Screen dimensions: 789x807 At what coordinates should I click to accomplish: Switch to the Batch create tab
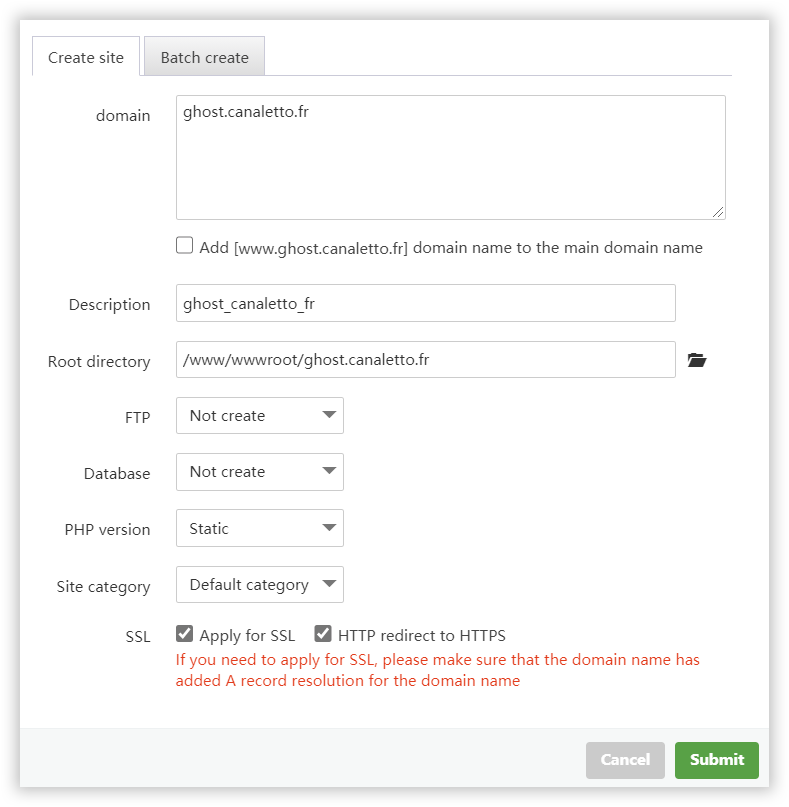[x=204, y=57]
